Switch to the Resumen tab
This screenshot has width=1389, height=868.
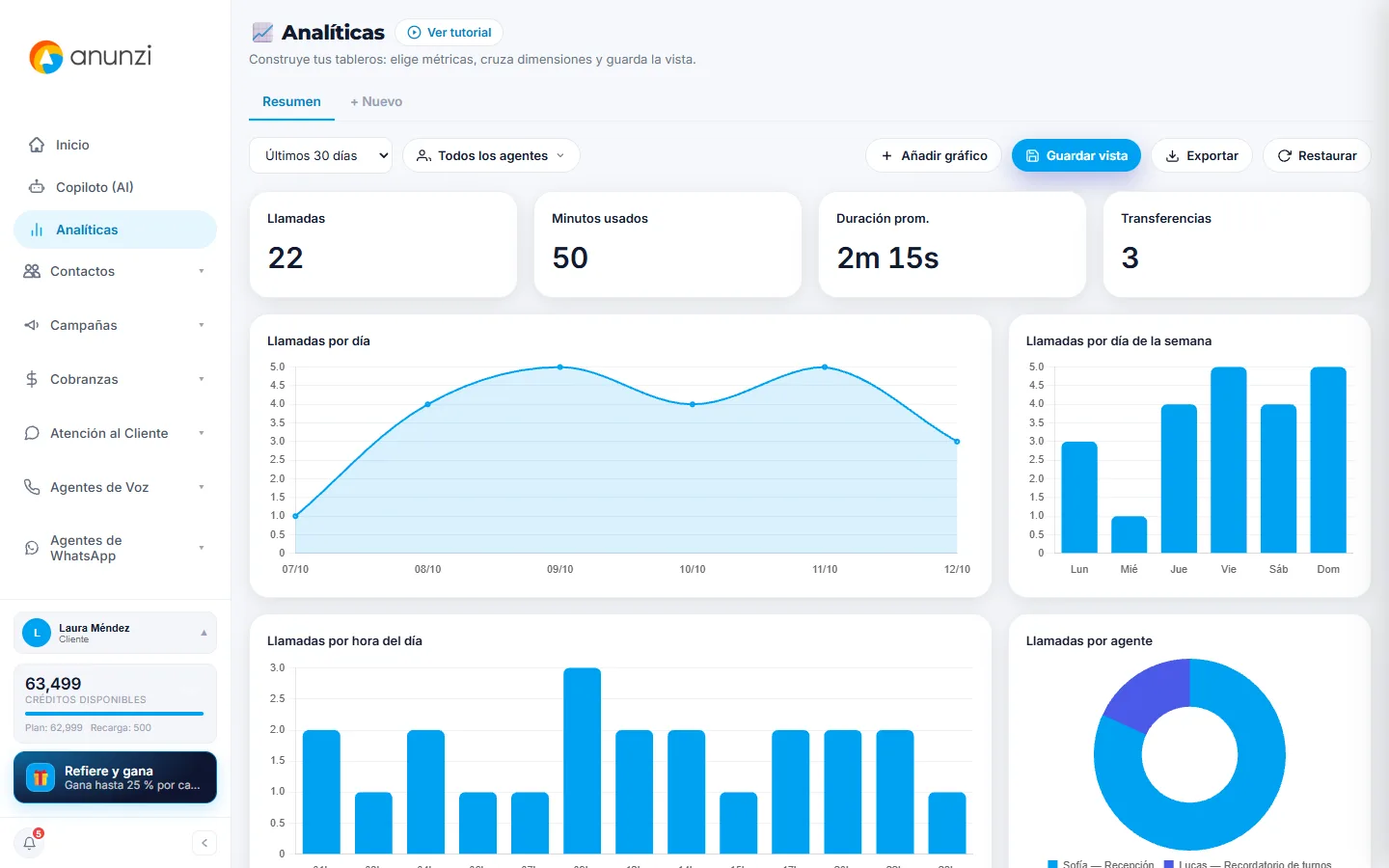tap(291, 101)
